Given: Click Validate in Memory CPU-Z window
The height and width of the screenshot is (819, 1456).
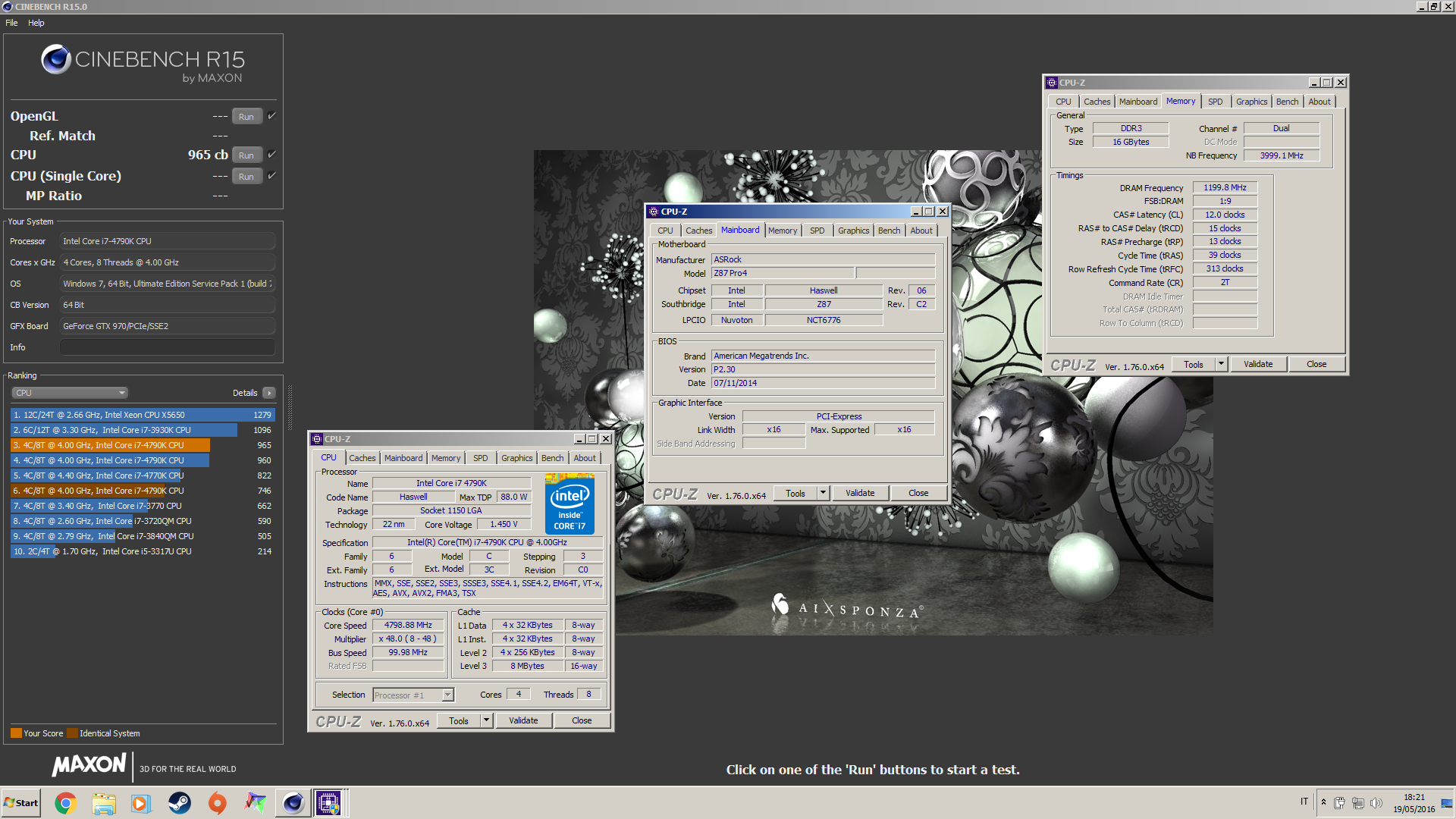Looking at the screenshot, I should tap(1258, 364).
